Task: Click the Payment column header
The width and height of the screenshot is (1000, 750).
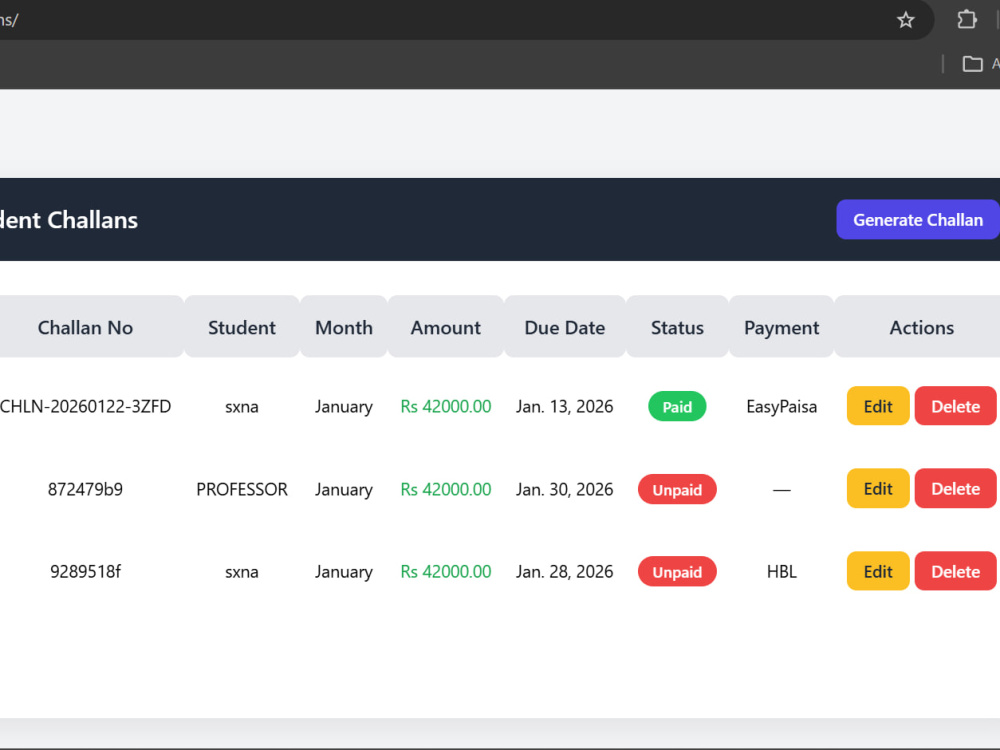Action: coord(781,327)
